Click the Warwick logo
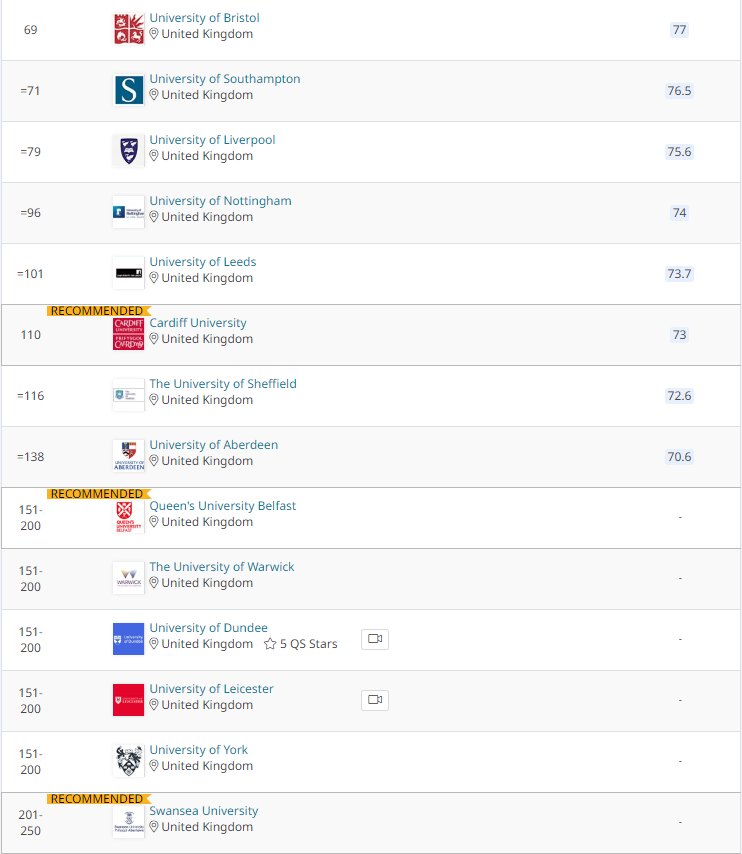This screenshot has width=742, height=854. pos(129,578)
